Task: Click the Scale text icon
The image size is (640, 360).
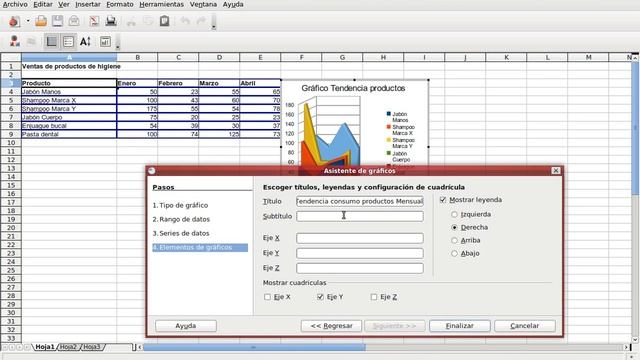Action: pyautogui.click(x=85, y=41)
